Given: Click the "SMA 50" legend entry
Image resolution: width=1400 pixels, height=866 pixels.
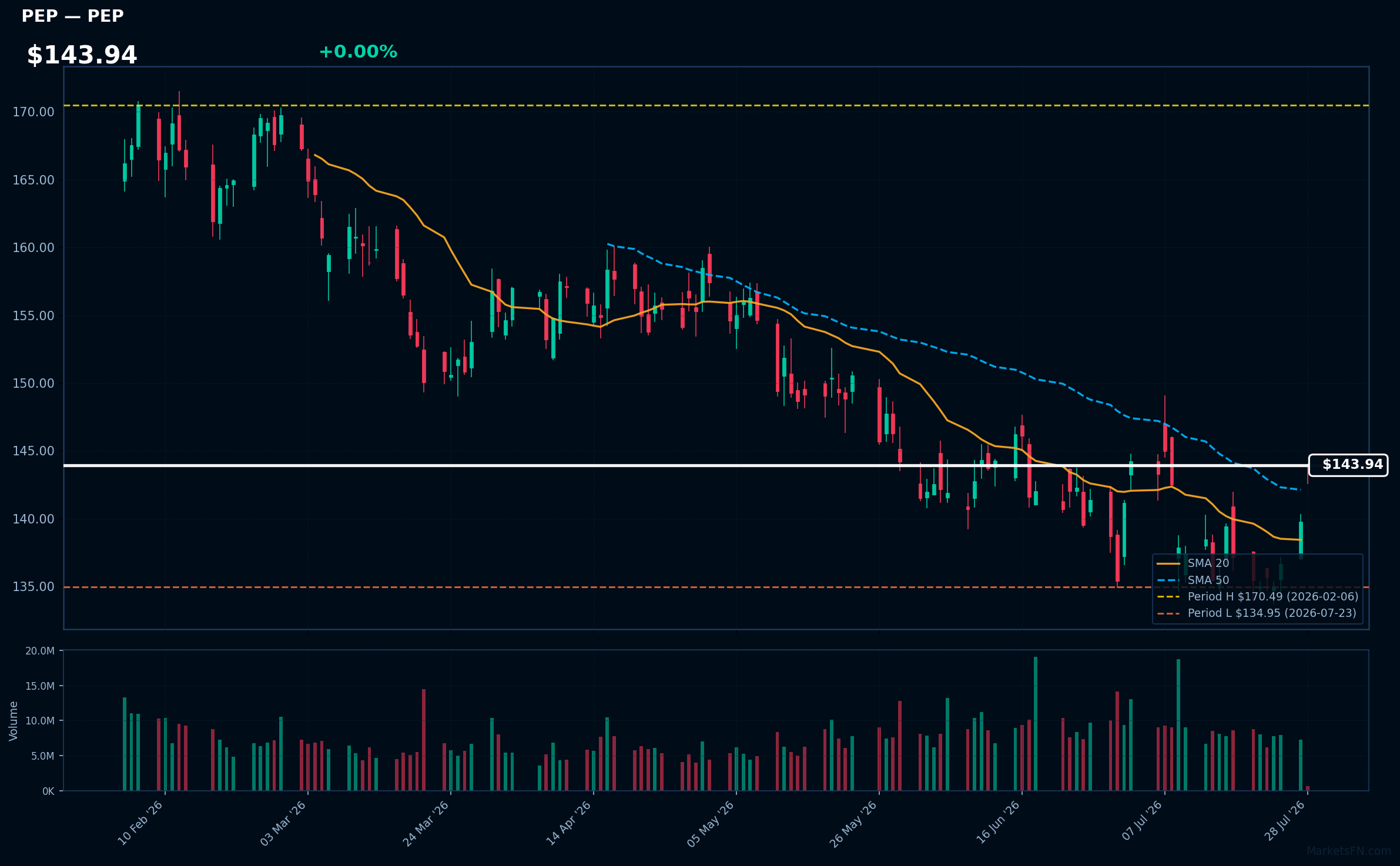Looking at the screenshot, I should pyautogui.click(x=1193, y=580).
